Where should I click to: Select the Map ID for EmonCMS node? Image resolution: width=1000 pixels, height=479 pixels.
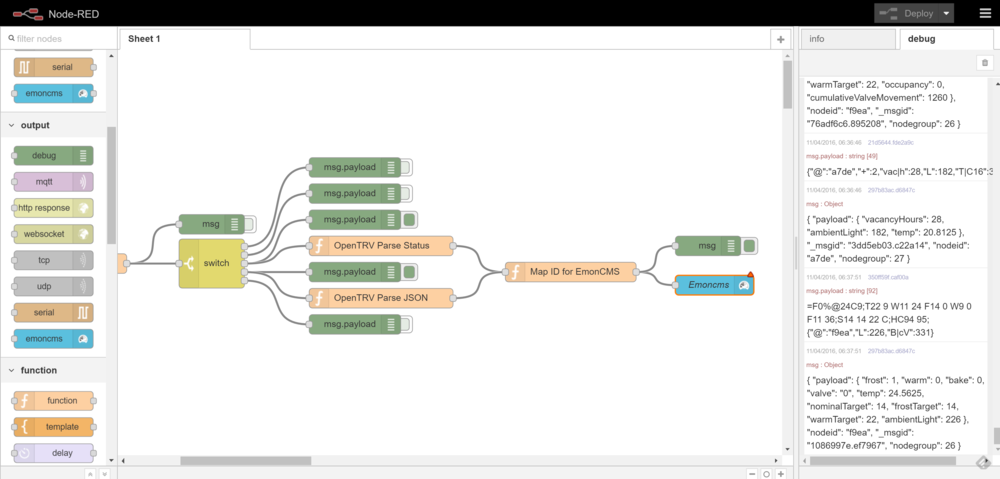click(573, 272)
